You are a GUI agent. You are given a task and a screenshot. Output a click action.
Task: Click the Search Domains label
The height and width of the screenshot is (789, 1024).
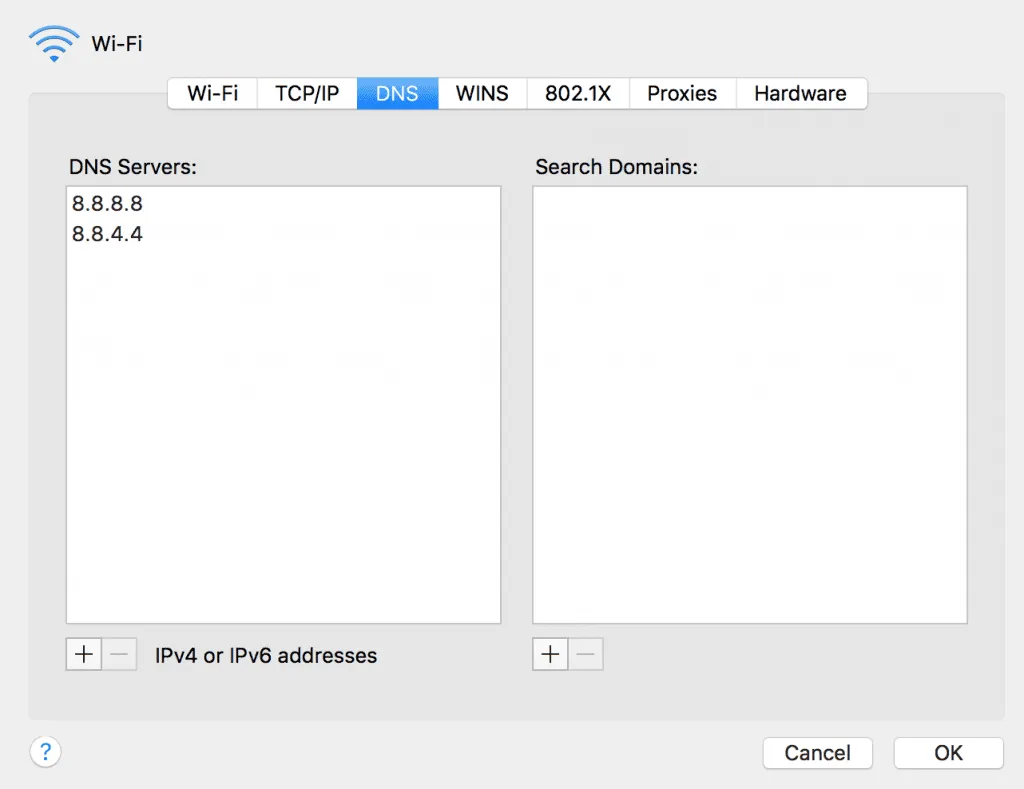(x=616, y=167)
